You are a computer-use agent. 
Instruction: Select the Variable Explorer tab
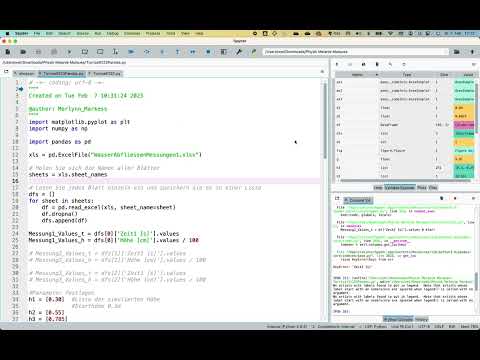pos(400,188)
